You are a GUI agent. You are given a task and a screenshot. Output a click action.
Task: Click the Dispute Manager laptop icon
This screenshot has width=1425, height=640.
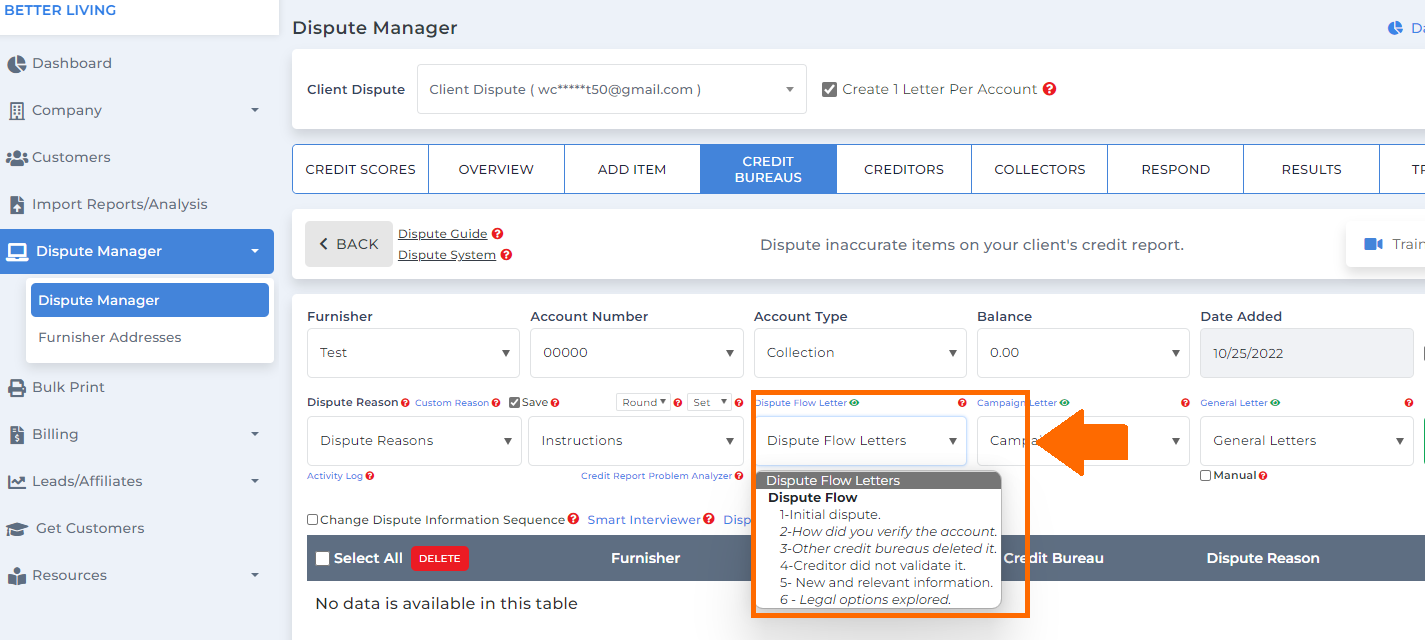click(x=17, y=252)
